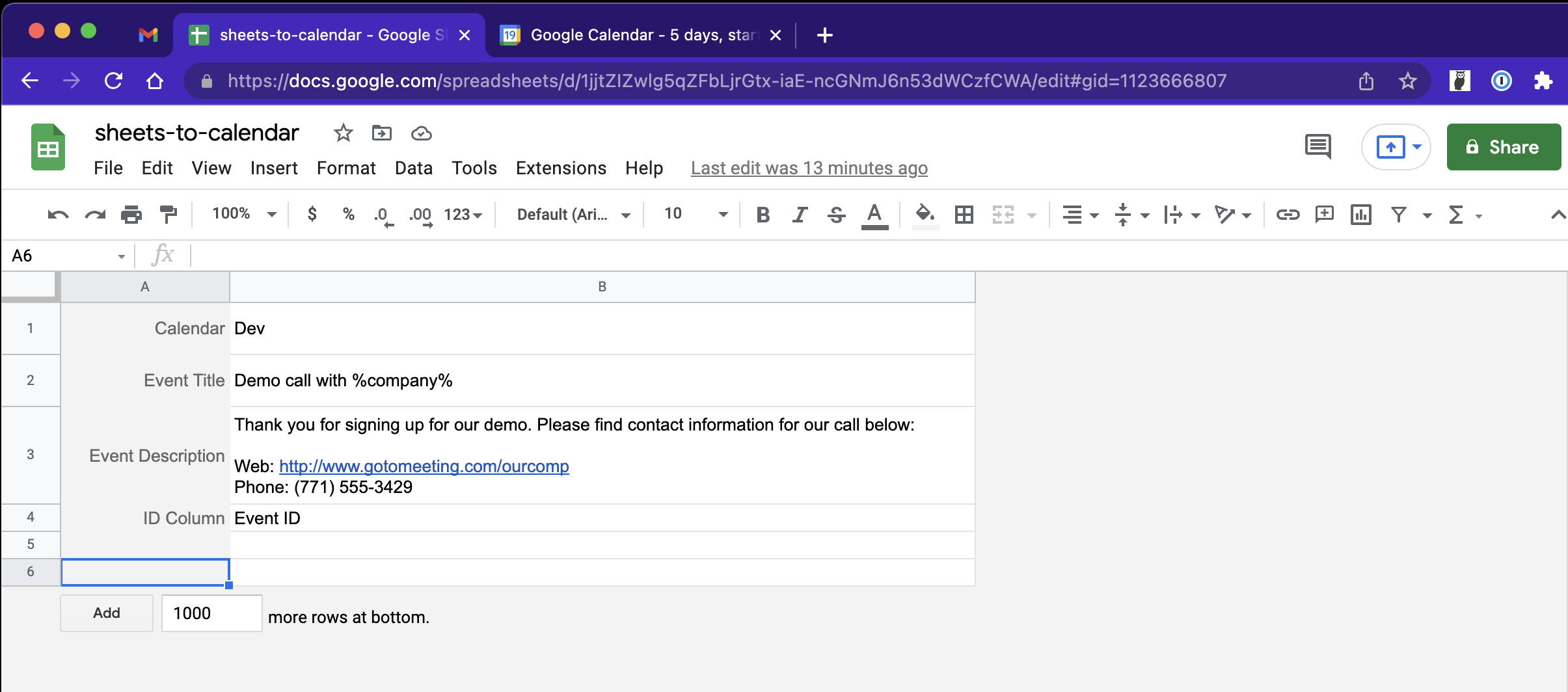Format as currency with dollar icon
The image size is (1568, 692).
[x=312, y=214]
